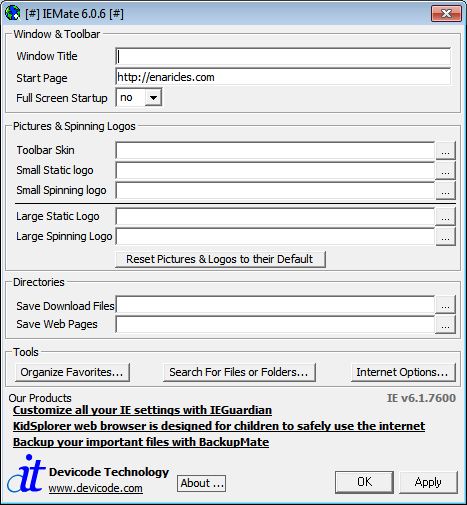Open the IEGuardian product link
Screen dimensions: 467x505
click(142, 410)
